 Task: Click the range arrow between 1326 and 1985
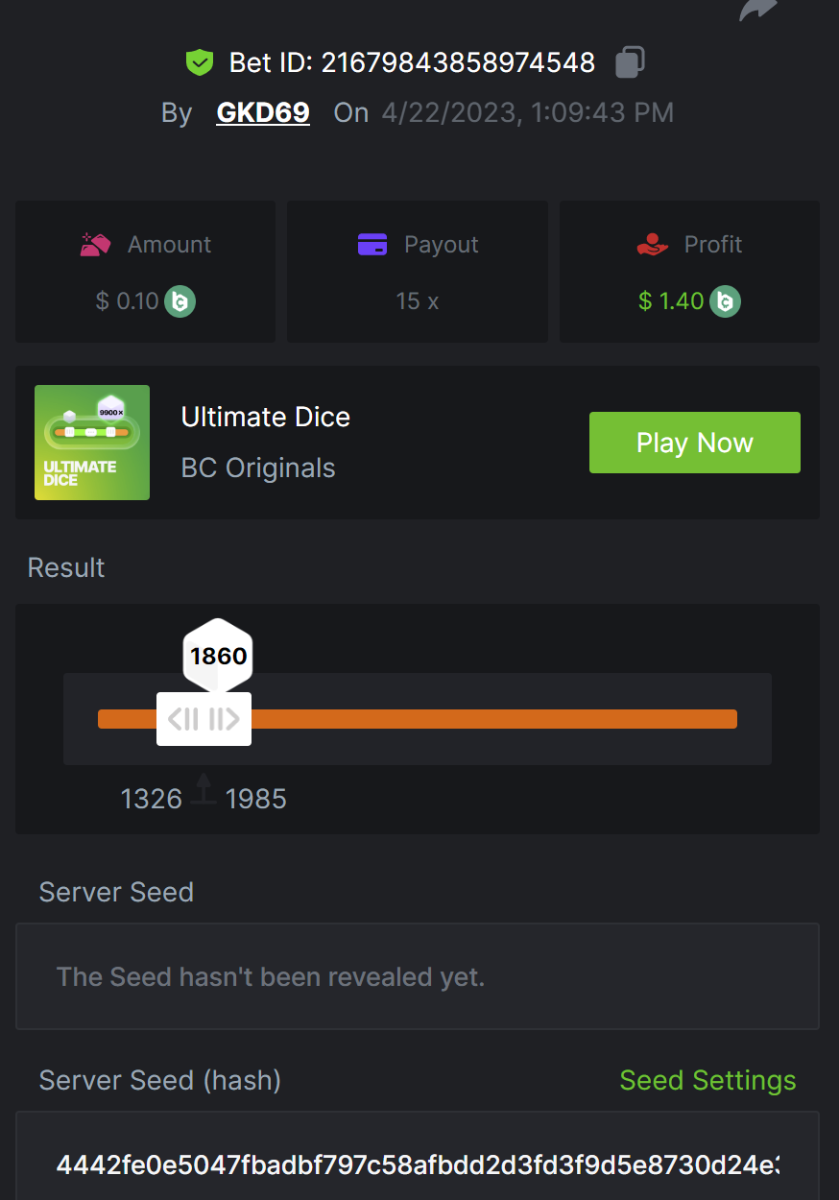click(x=204, y=790)
